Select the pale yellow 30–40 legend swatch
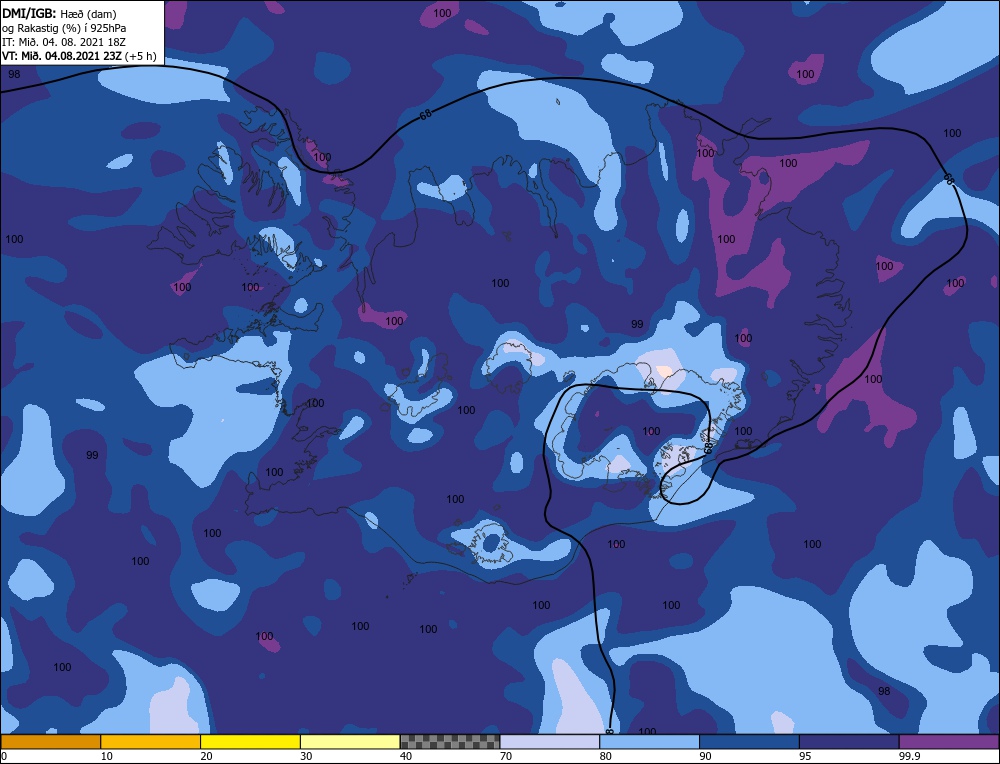1000x764 pixels. pos(350,742)
